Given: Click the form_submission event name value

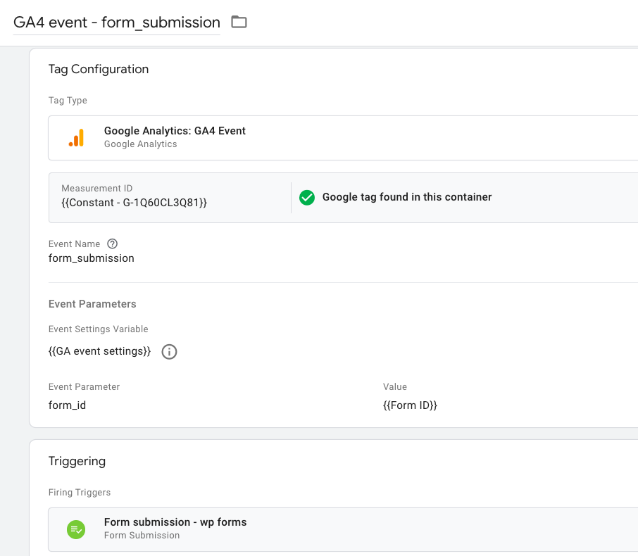Looking at the screenshot, I should [91, 258].
